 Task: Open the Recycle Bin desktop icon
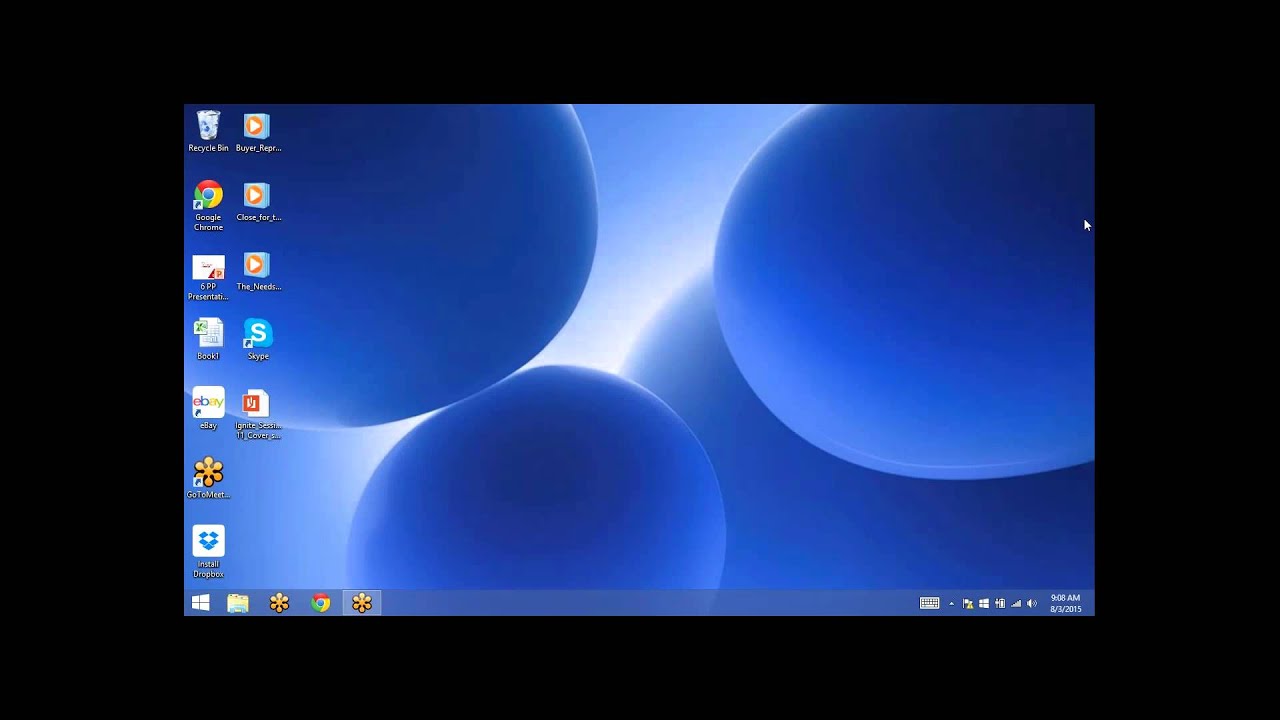click(208, 132)
